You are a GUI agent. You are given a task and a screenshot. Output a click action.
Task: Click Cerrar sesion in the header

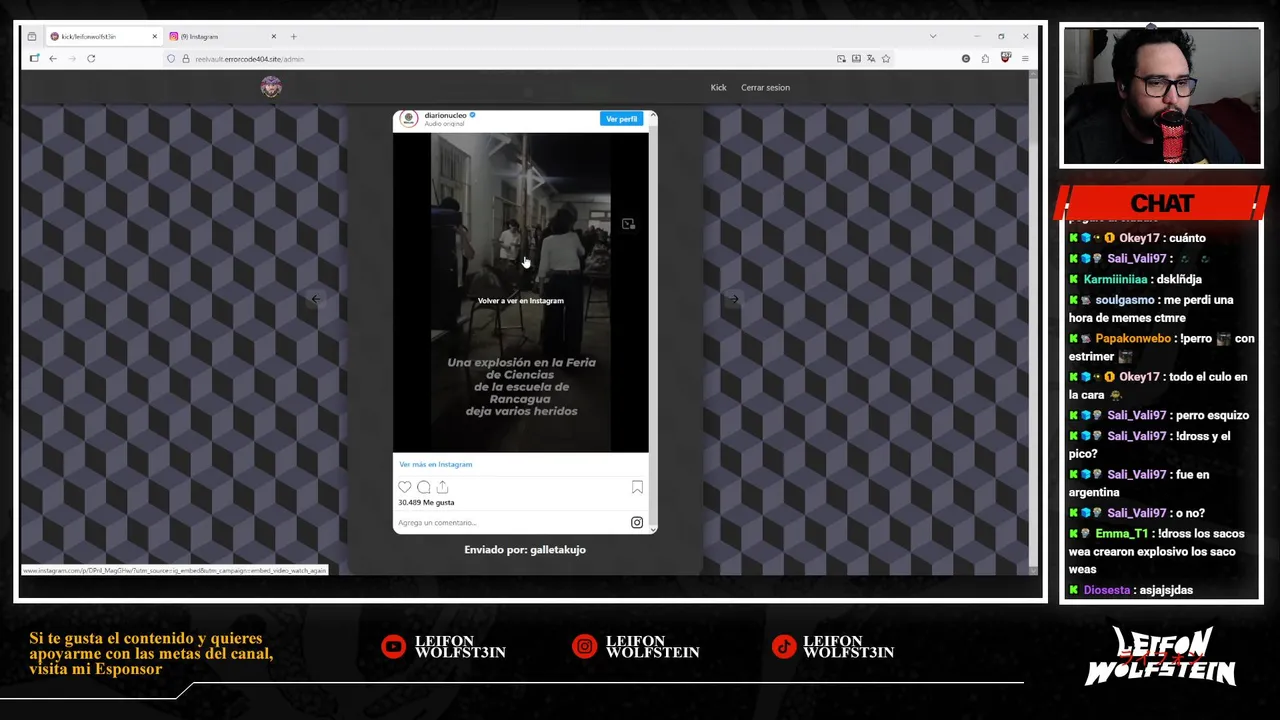[765, 87]
